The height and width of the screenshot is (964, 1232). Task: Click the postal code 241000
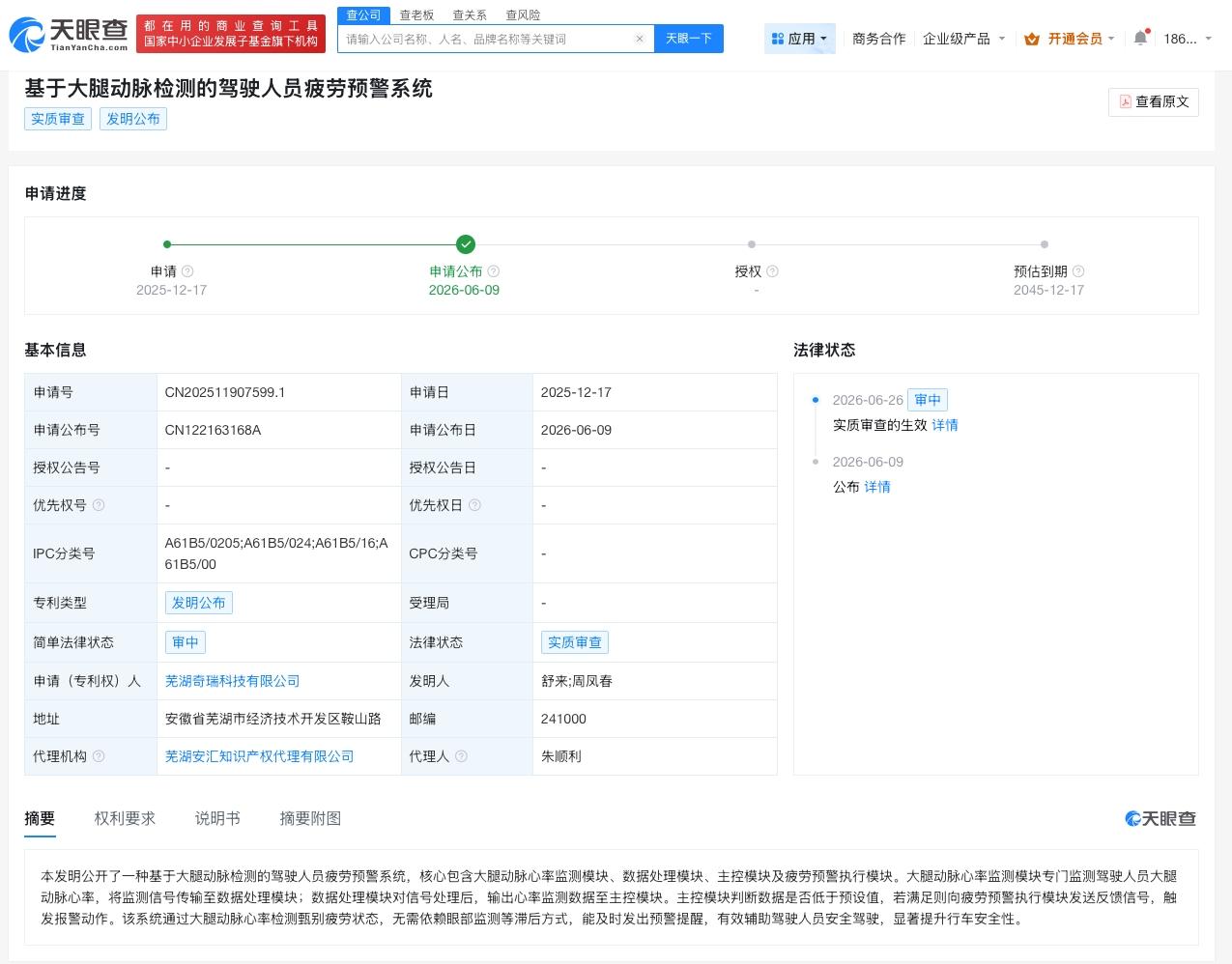[563, 719]
